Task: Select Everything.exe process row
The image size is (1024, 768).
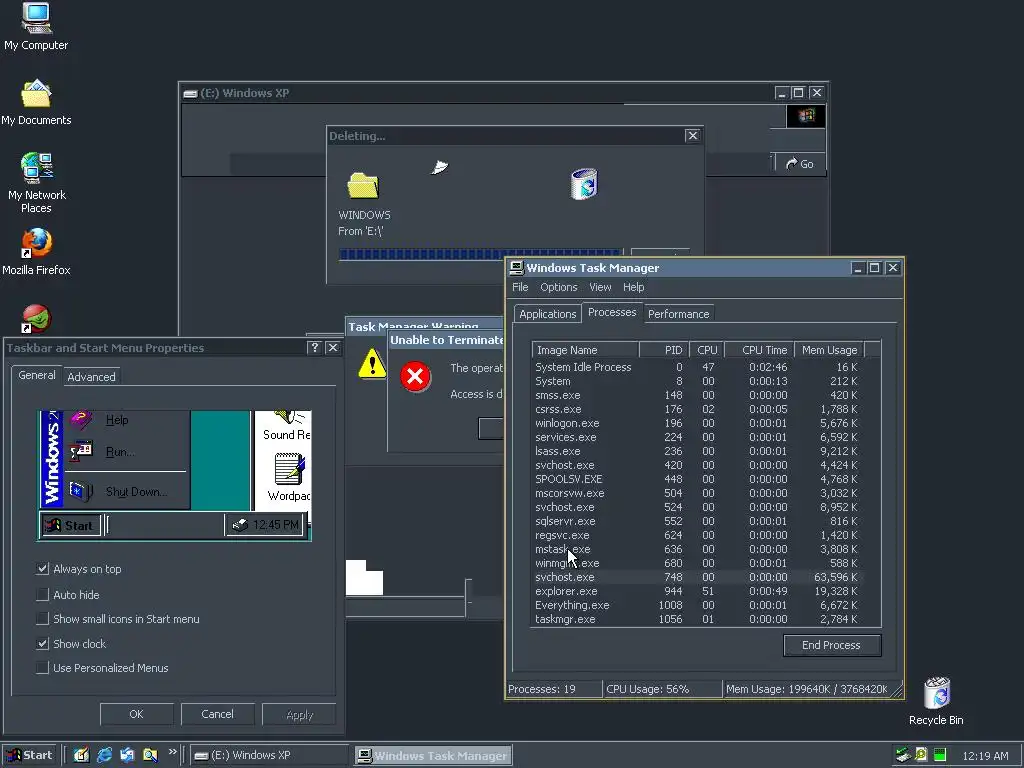Action: click(x=696, y=605)
